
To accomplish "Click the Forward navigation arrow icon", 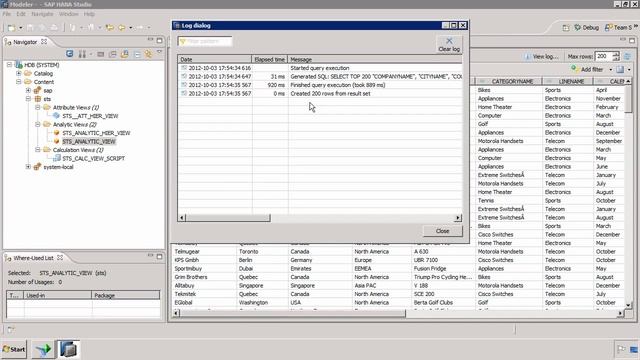I will (140, 28).
